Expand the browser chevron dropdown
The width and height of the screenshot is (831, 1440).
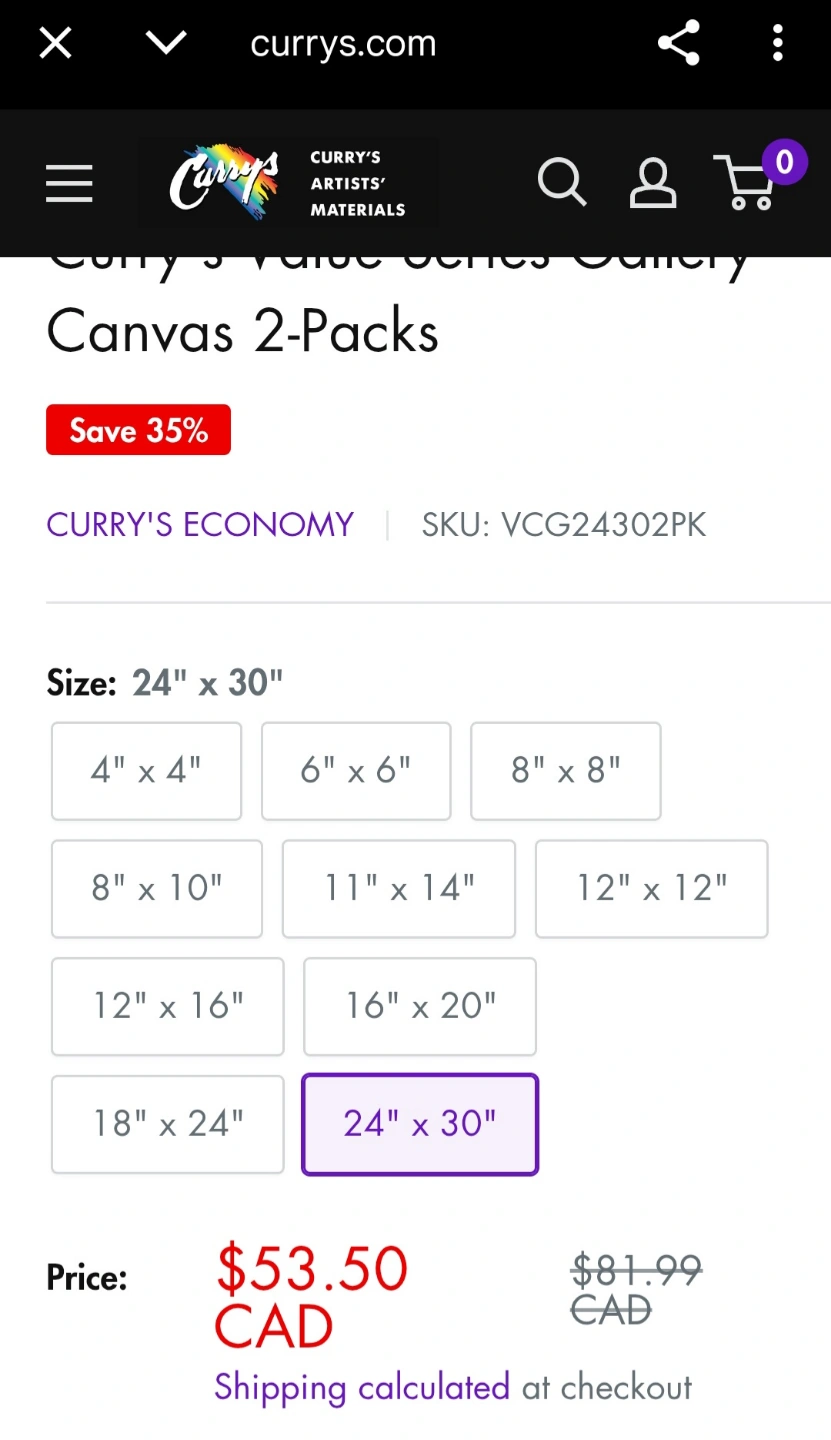[166, 42]
